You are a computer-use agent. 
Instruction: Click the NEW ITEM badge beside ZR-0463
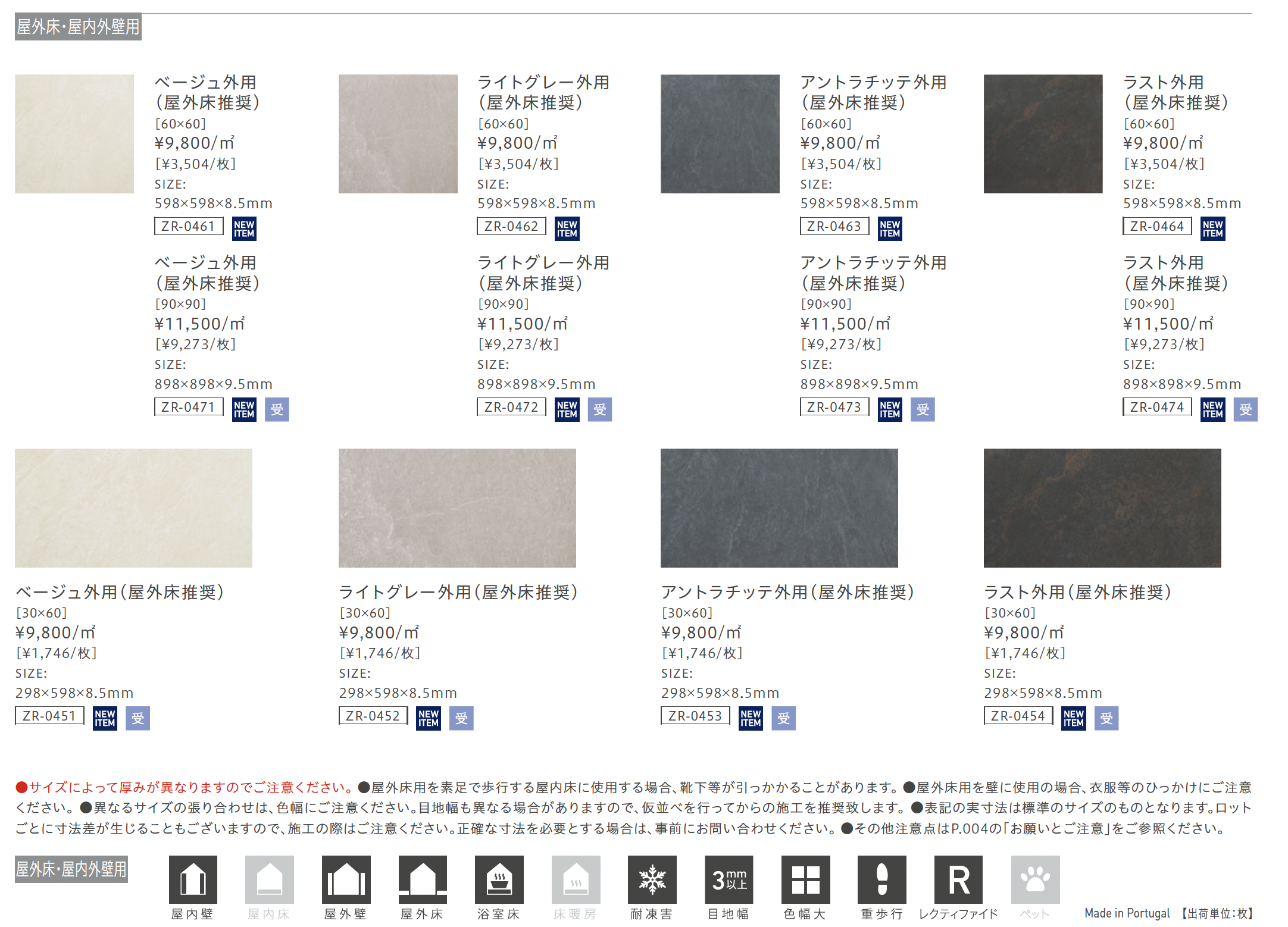coord(890,228)
